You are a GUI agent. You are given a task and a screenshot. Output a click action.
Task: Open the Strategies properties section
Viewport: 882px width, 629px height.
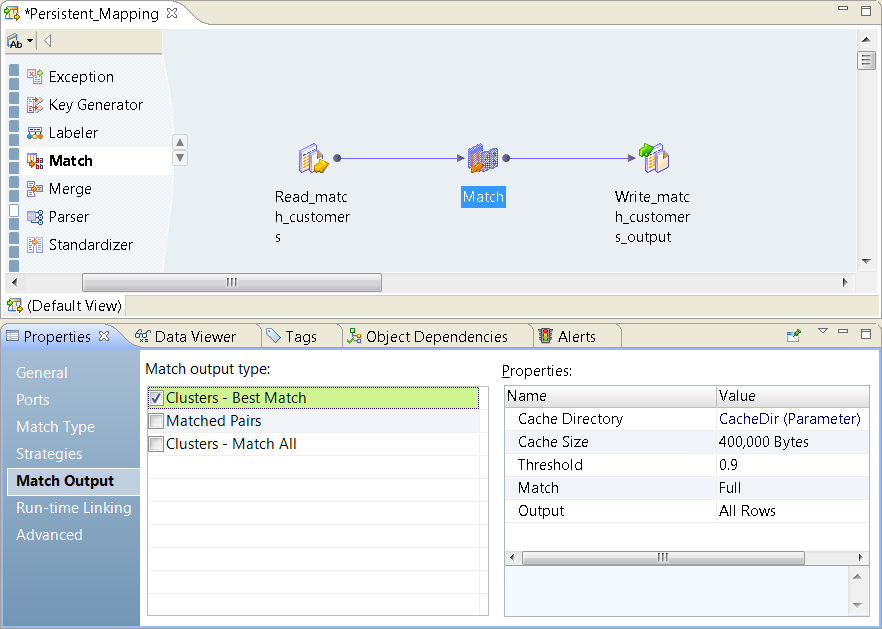[49, 454]
